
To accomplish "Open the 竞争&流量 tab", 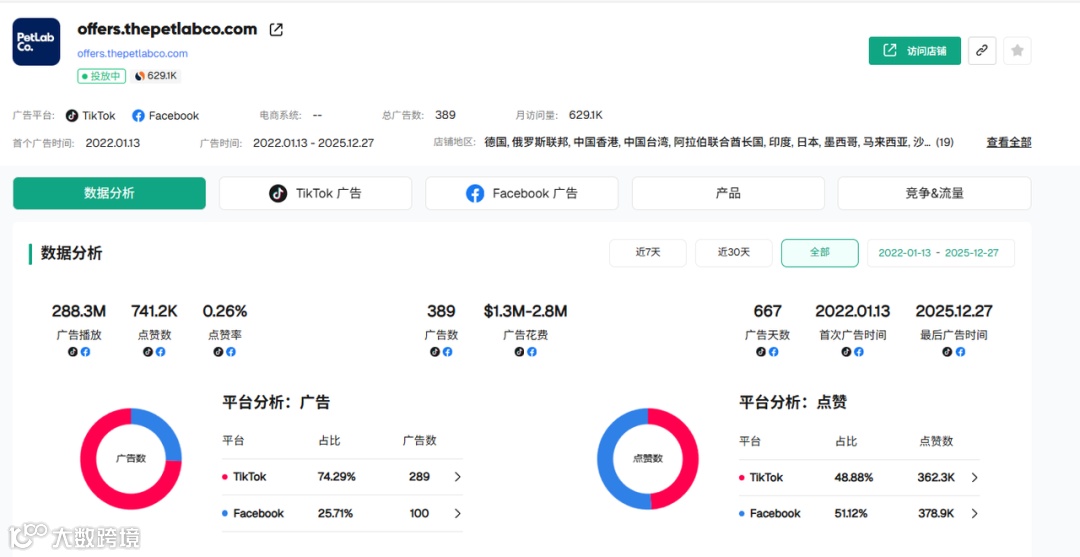I will [934, 193].
